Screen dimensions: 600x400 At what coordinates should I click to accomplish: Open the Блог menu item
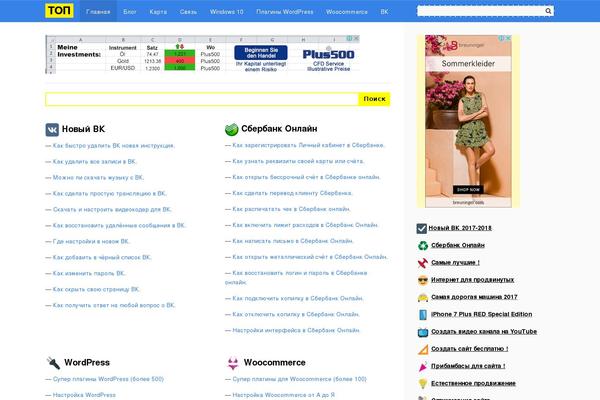coord(130,11)
